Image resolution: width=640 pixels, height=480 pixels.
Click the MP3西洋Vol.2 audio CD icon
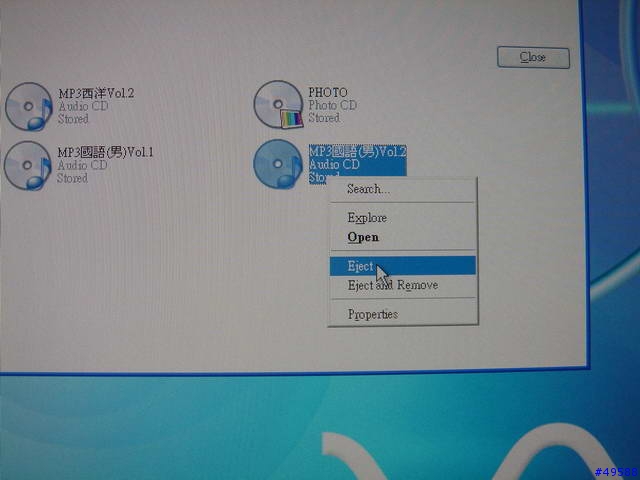click(29, 107)
